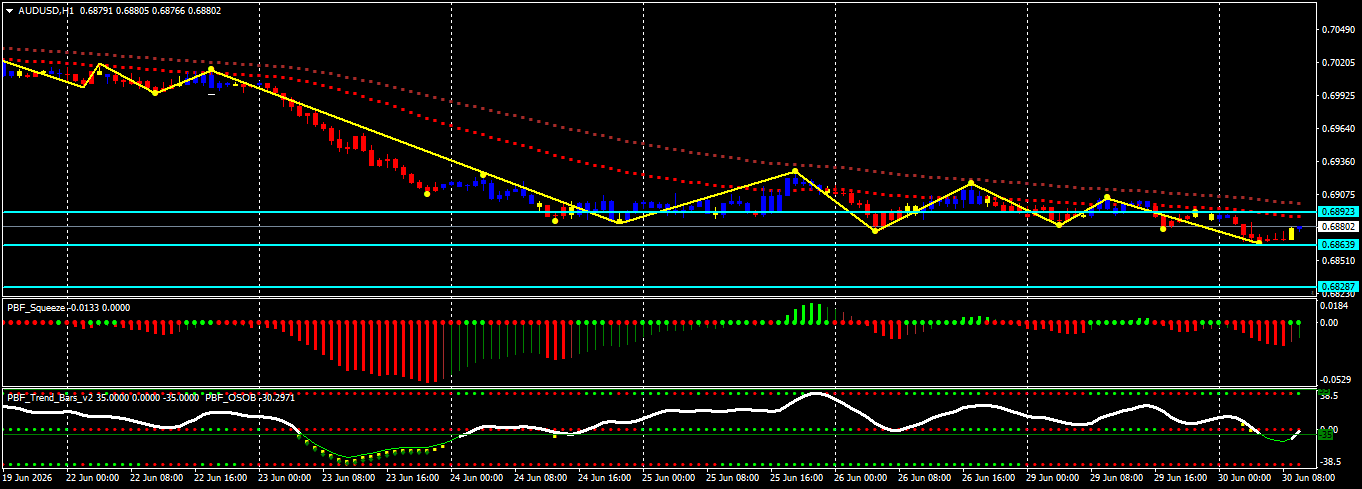Click the 23 Jun 16:00 time label
Screen dimensions: 1362x489
click(x=413, y=479)
